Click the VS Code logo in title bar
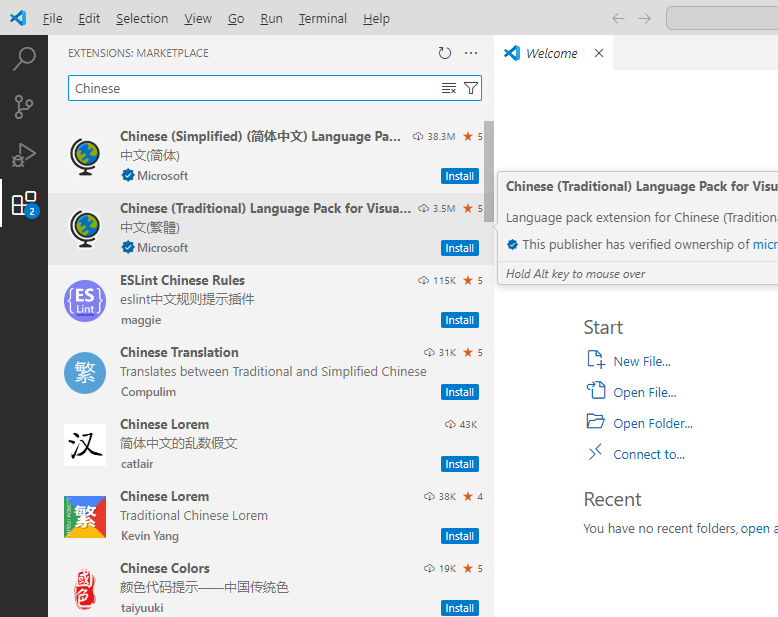 coord(18,18)
